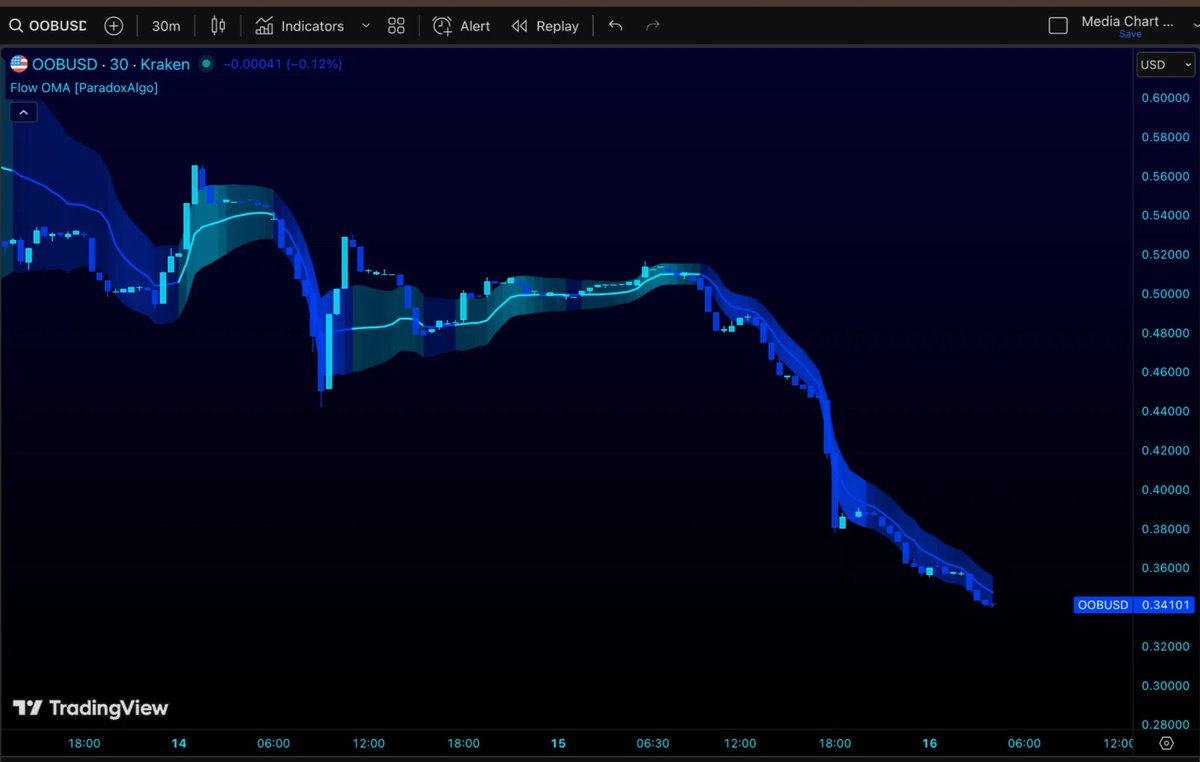This screenshot has height=762, width=1200.
Task: Add a symbol with the plus icon
Action: tap(114, 26)
